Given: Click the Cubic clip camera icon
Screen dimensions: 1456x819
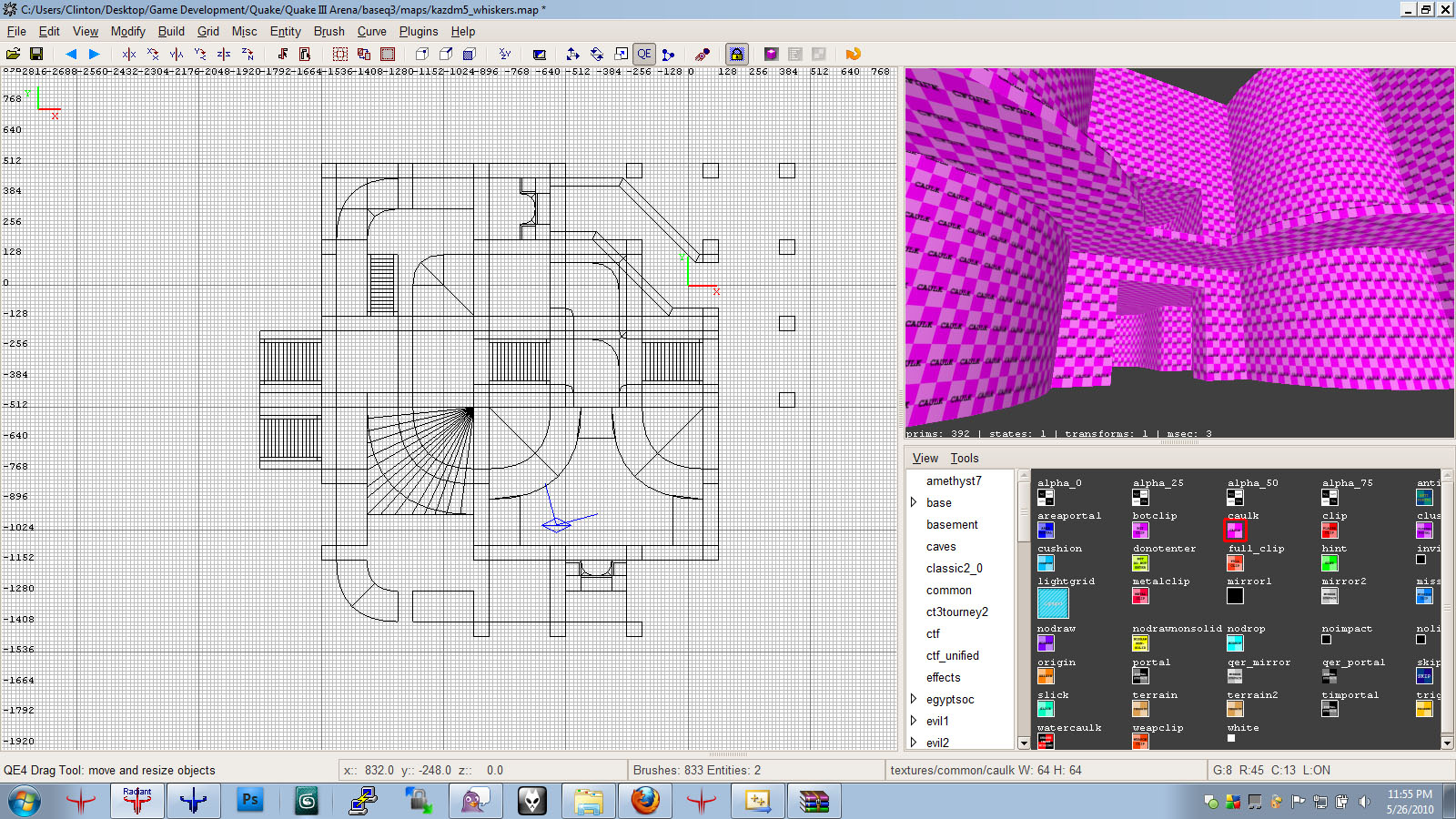Looking at the screenshot, I should [x=539, y=55].
